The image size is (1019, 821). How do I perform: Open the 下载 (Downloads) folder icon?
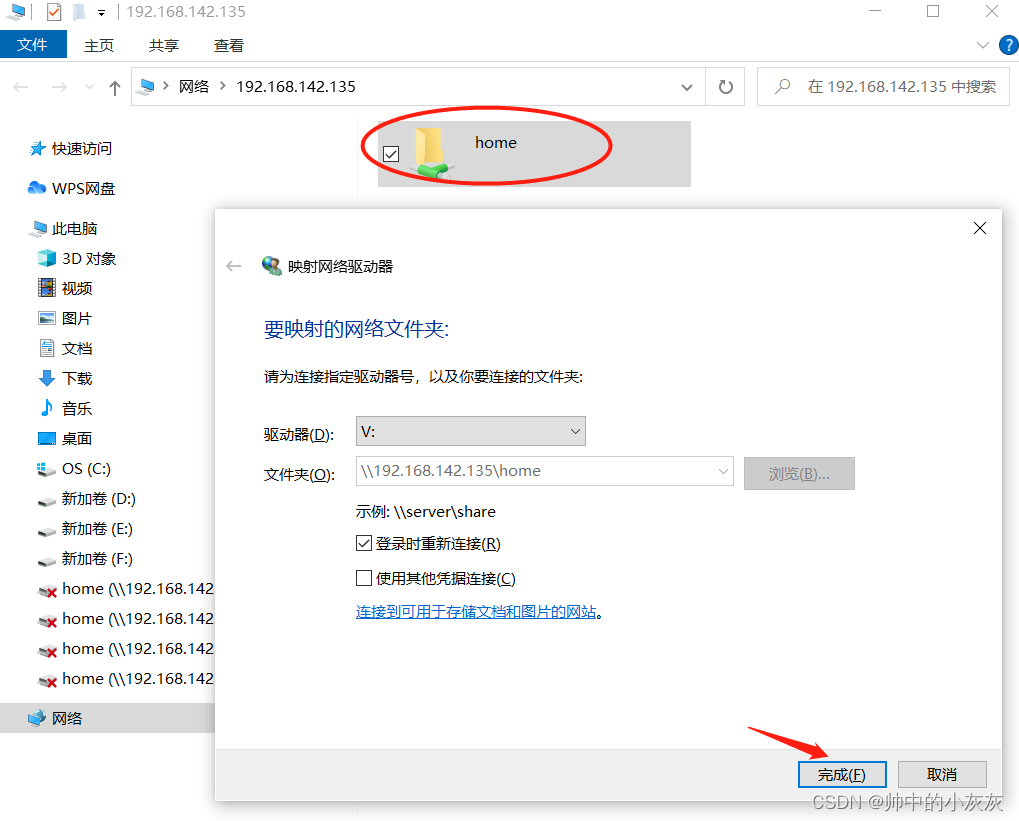(44, 378)
